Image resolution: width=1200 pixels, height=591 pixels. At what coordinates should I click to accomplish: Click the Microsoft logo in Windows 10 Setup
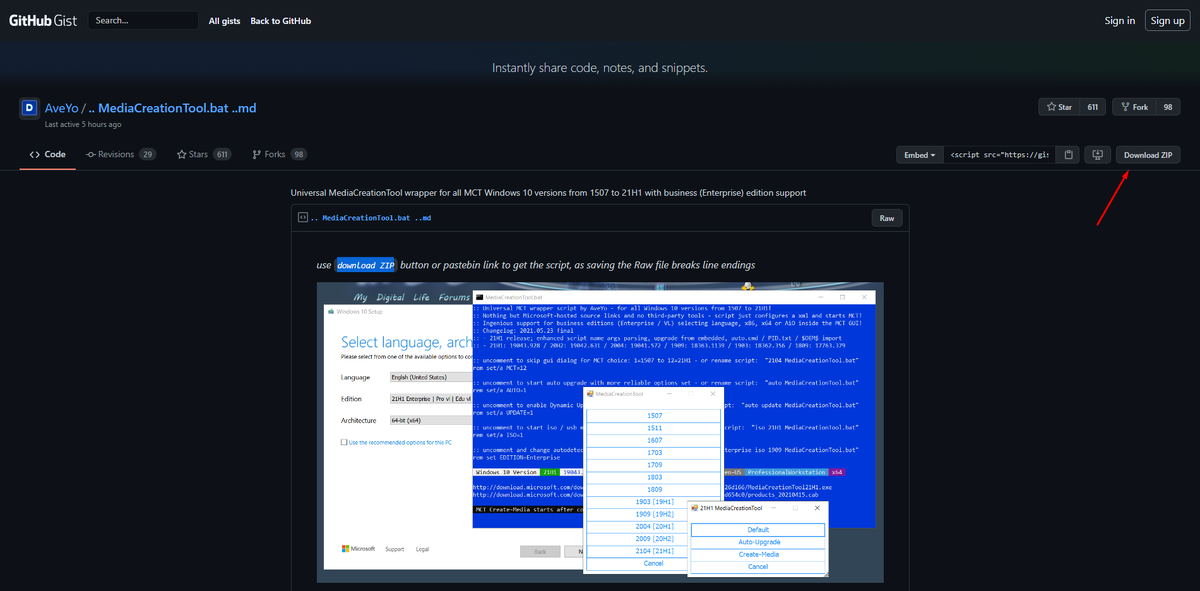point(358,549)
